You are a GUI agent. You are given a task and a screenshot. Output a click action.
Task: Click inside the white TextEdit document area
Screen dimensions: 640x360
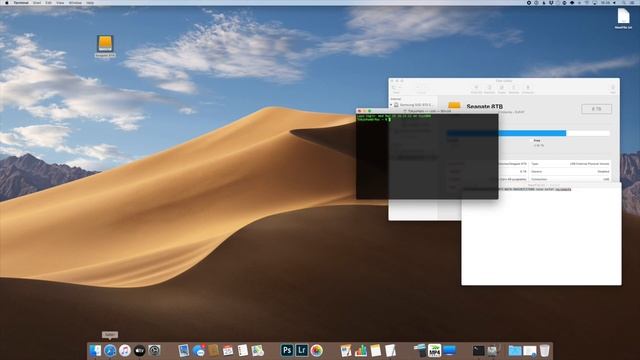[541, 238]
